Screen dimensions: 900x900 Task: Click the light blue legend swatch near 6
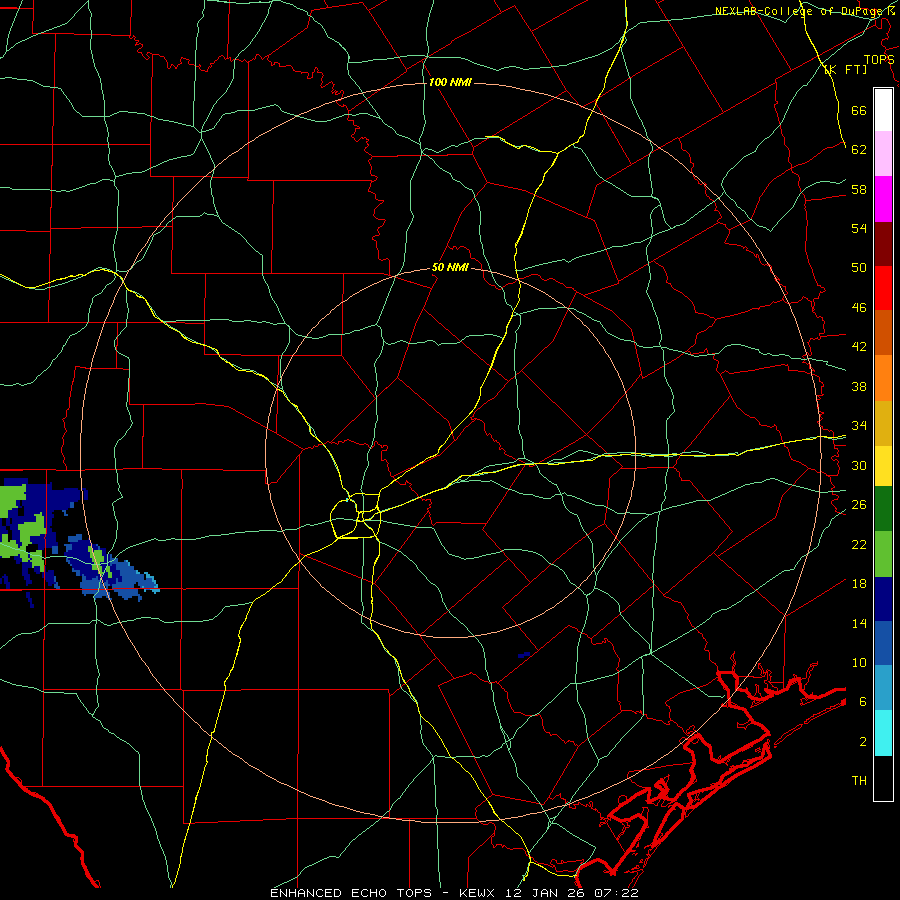883,688
